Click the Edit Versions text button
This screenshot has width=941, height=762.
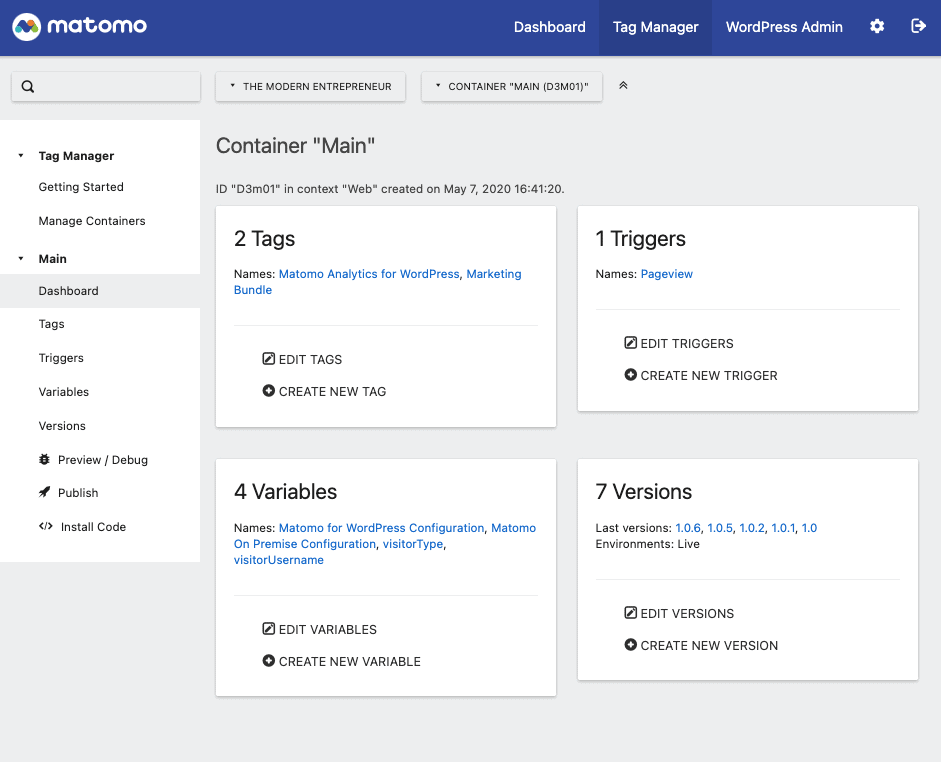pyautogui.click(x=687, y=613)
